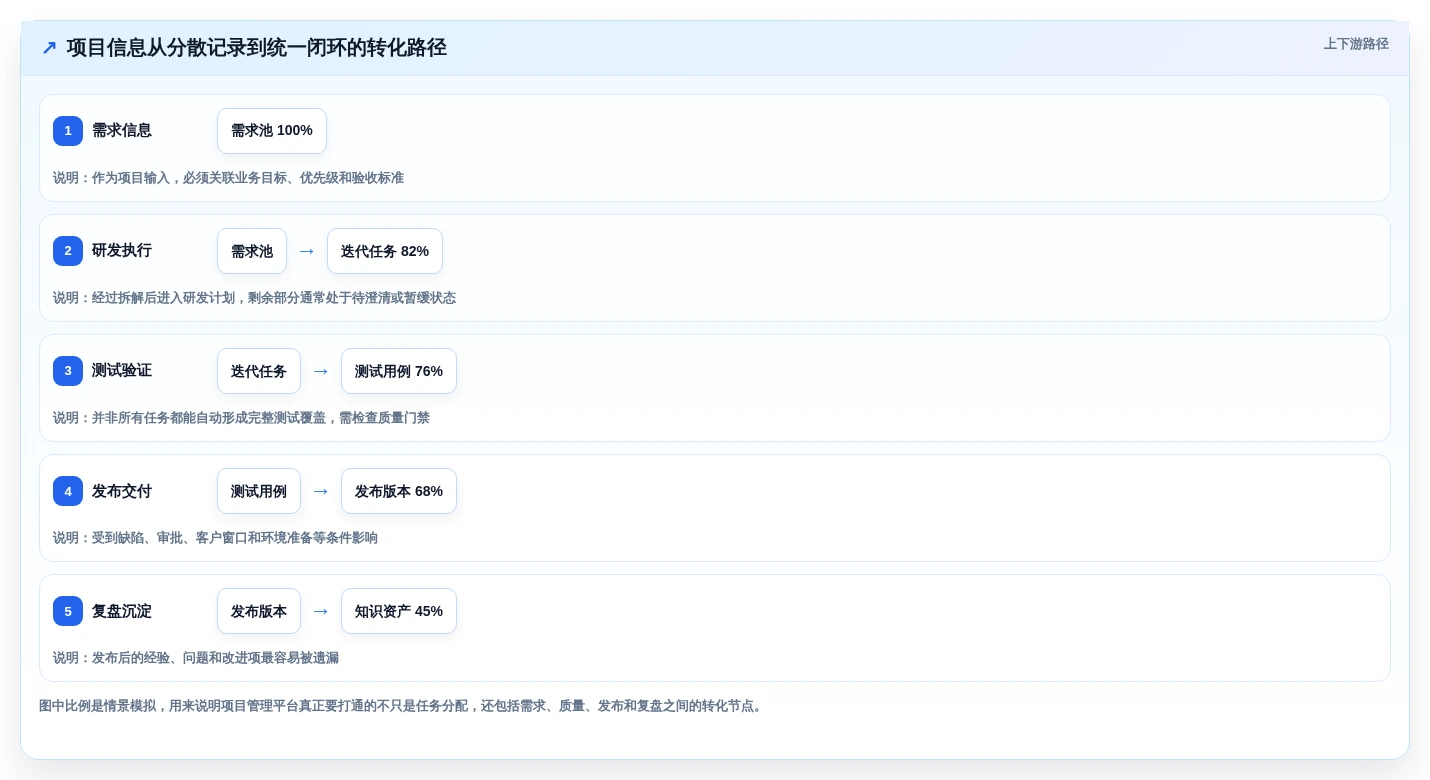Select the 测试用例 chip in 发布交付 row
This screenshot has width=1430, height=780.
click(x=259, y=491)
